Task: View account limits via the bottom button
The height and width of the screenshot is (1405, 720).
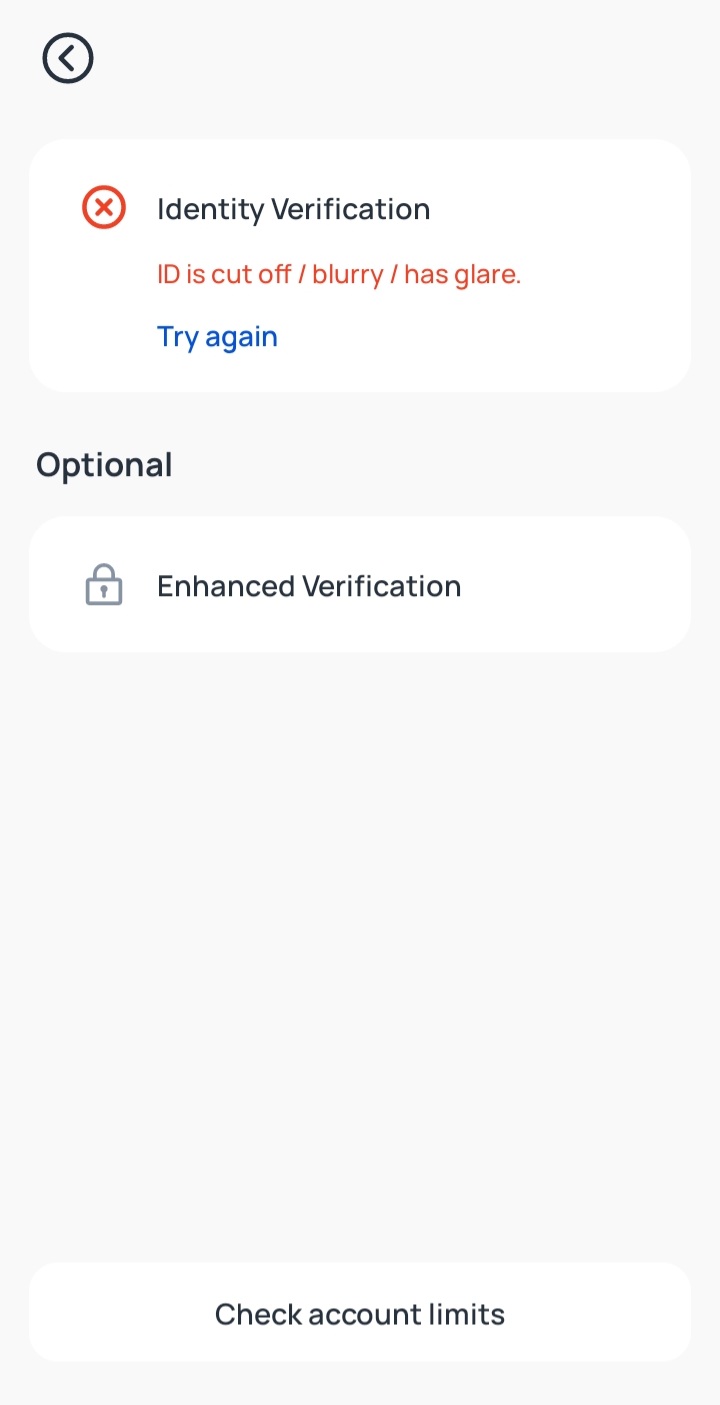Action: pyautogui.click(x=360, y=1313)
